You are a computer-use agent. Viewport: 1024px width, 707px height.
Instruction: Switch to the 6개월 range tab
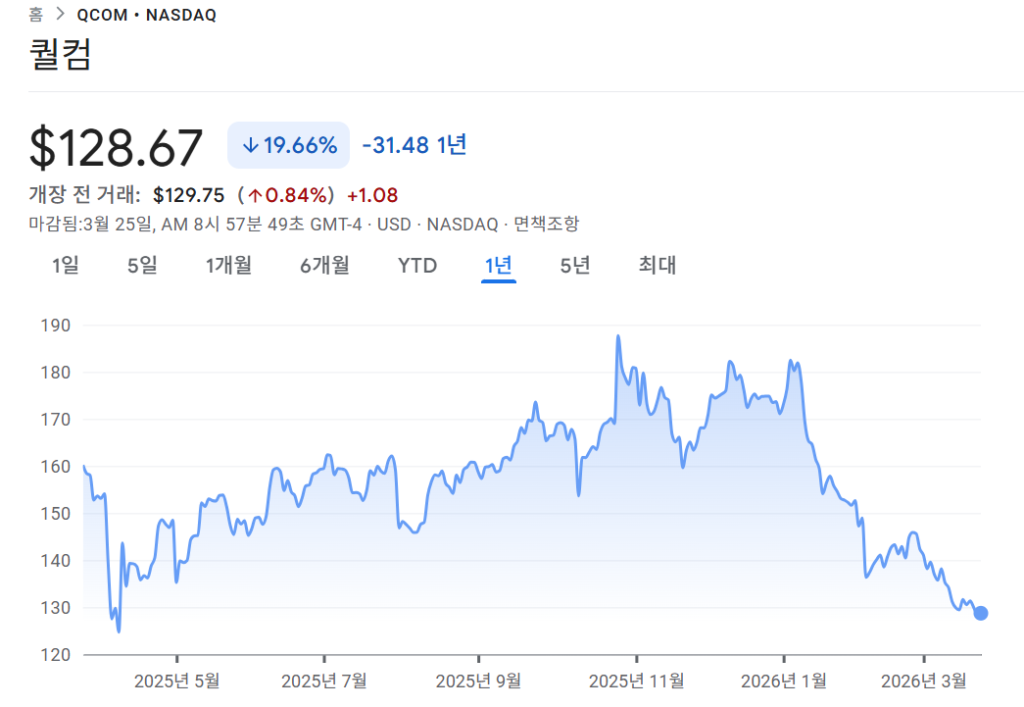click(325, 265)
